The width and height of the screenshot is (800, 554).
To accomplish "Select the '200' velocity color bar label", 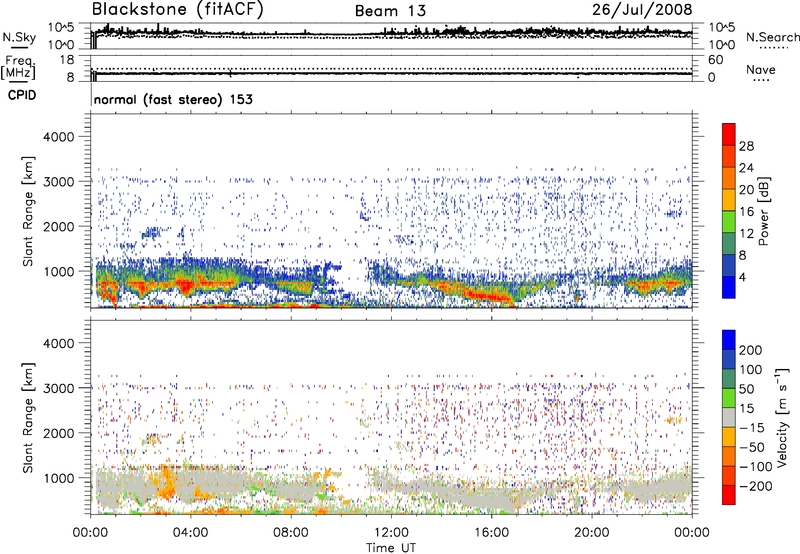I will (x=751, y=350).
